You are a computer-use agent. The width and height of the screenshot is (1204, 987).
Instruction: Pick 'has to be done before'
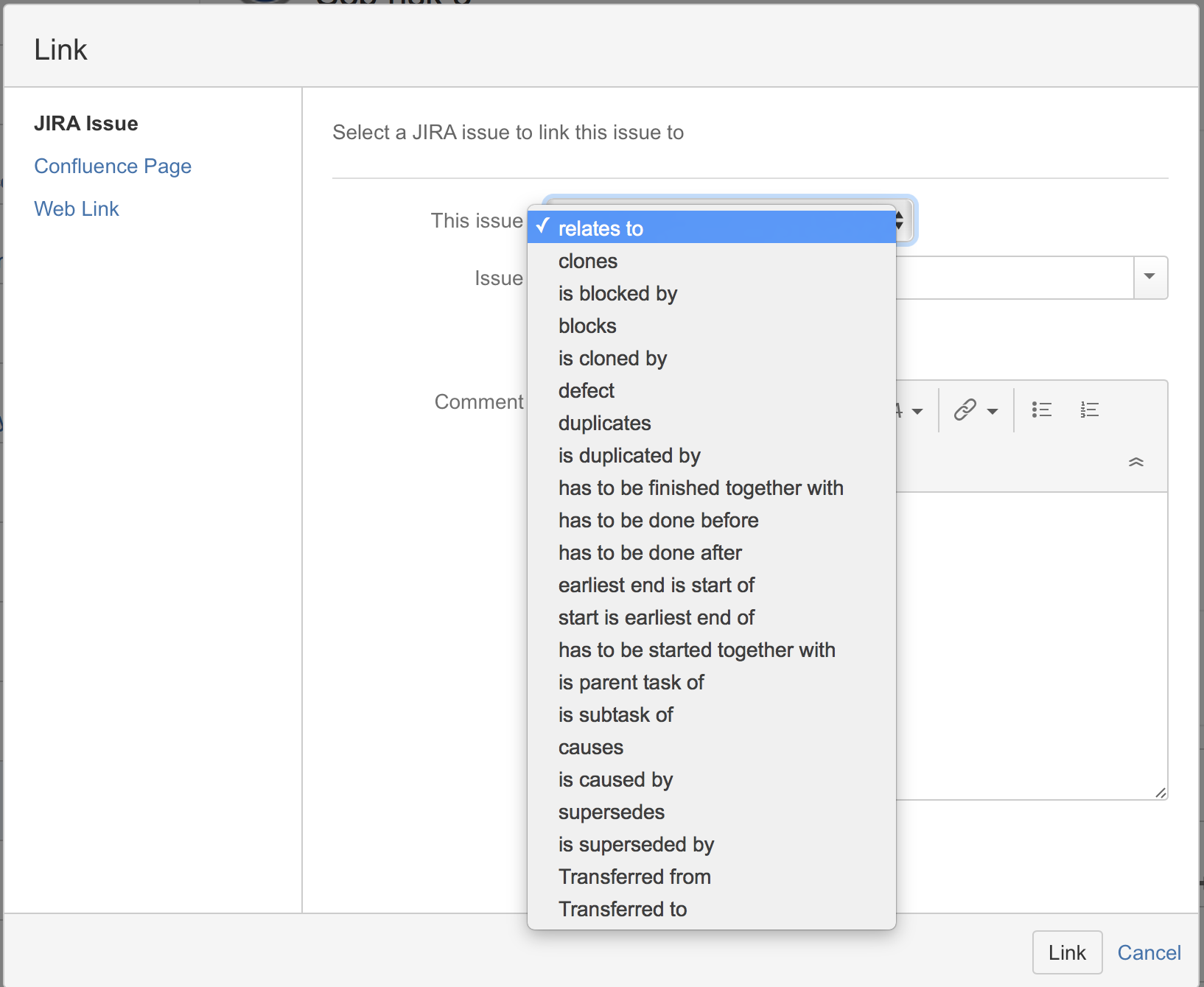pyautogui.click(x=712, y=520)
